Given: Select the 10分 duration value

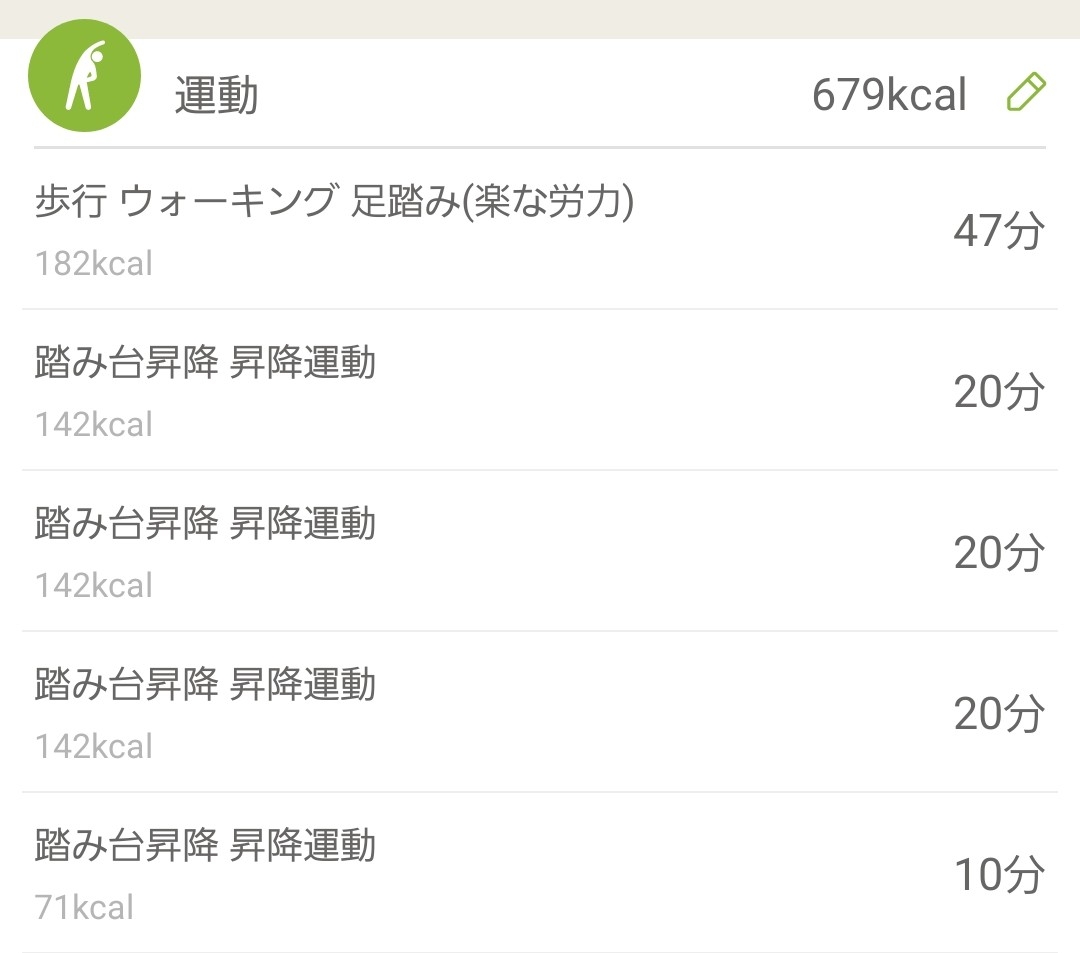Looking at the screenshot, I should pos(998,875).
